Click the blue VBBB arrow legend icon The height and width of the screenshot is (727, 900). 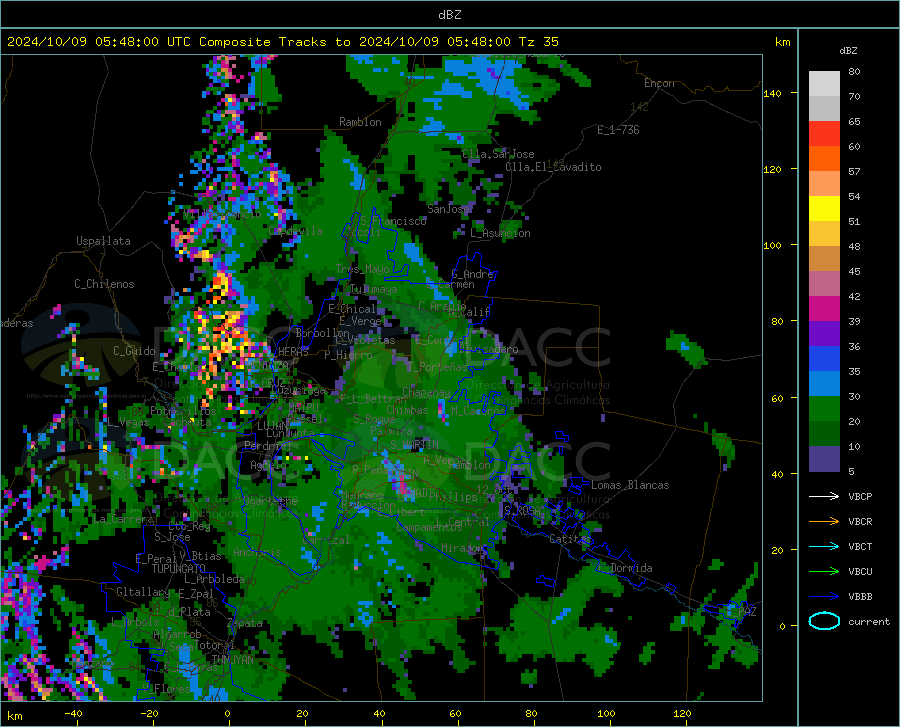point(824,597)
